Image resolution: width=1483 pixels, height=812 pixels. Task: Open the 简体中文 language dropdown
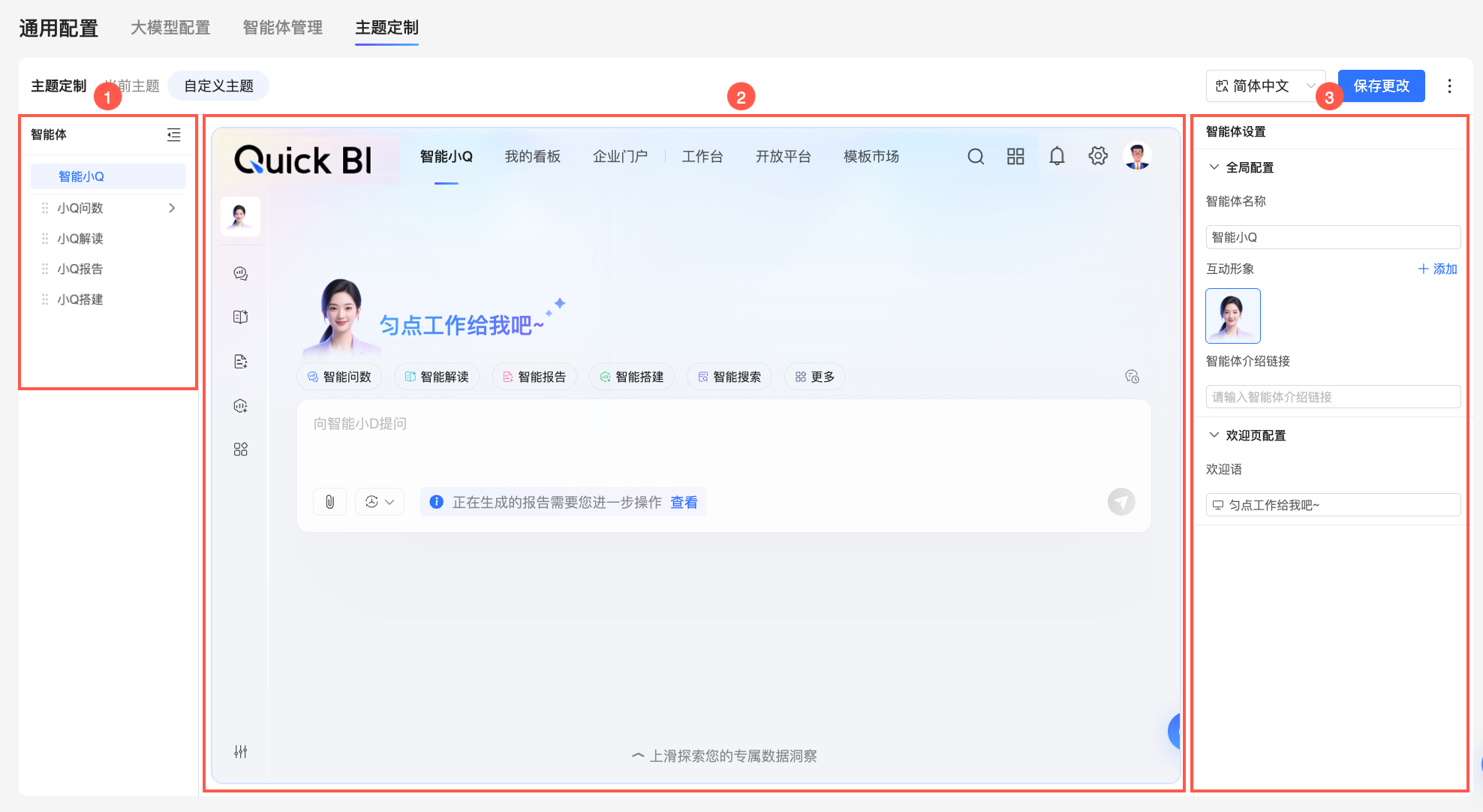pyautogui.click(x=1265, y=86)
